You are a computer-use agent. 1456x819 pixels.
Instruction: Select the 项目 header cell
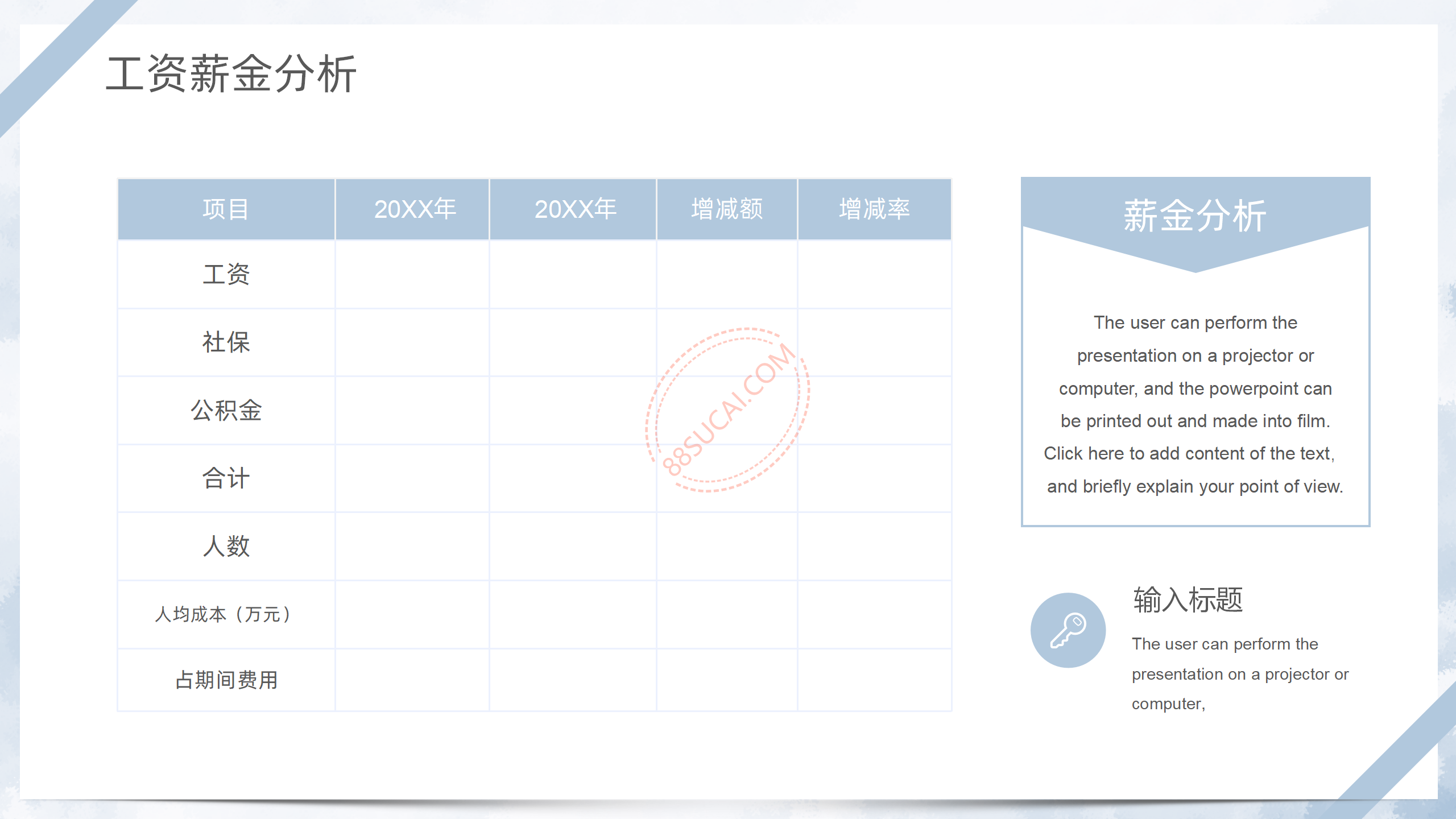[226, 209]
